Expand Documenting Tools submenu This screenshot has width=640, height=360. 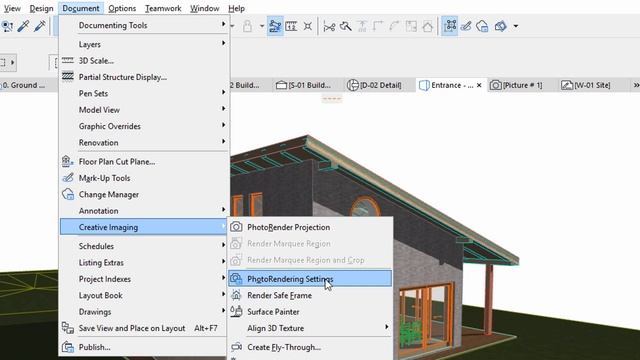click(144, 25)
